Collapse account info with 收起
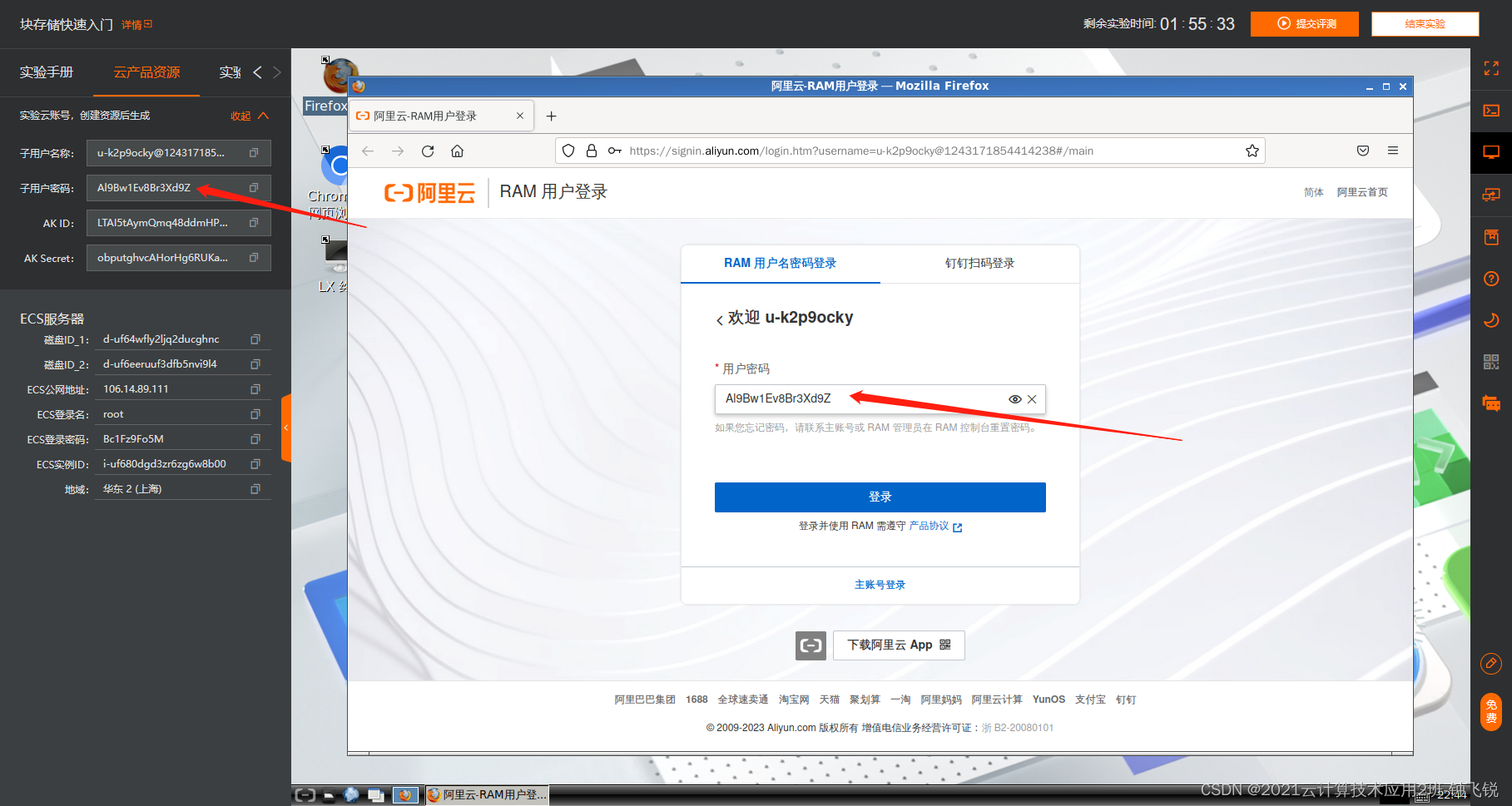 coord(250,116)
